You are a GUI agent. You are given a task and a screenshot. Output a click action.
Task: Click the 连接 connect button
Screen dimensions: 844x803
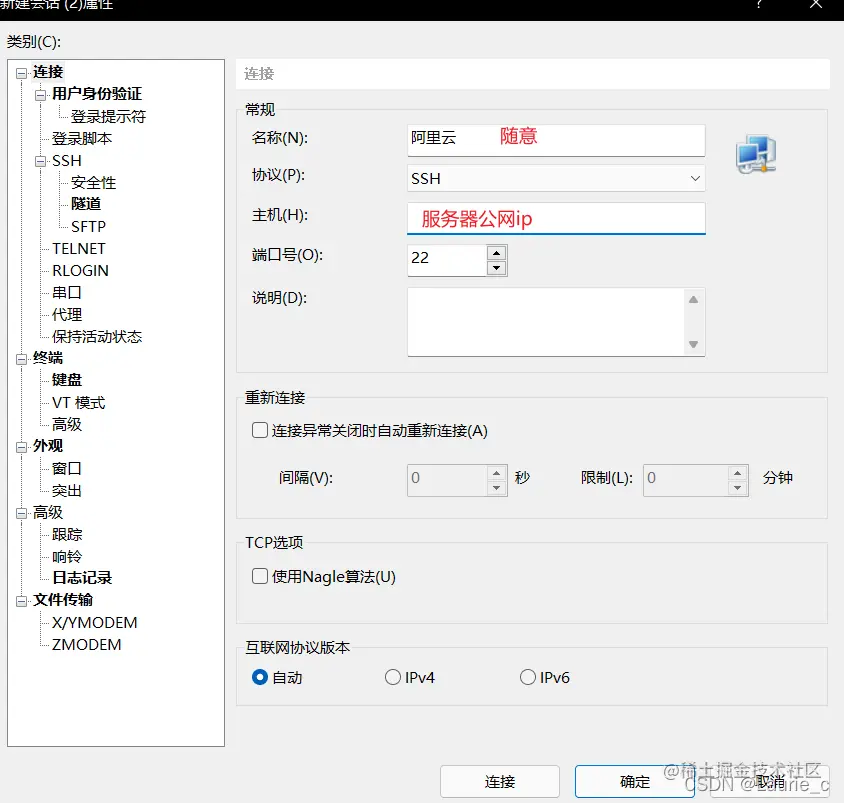[x=500, y=781]
